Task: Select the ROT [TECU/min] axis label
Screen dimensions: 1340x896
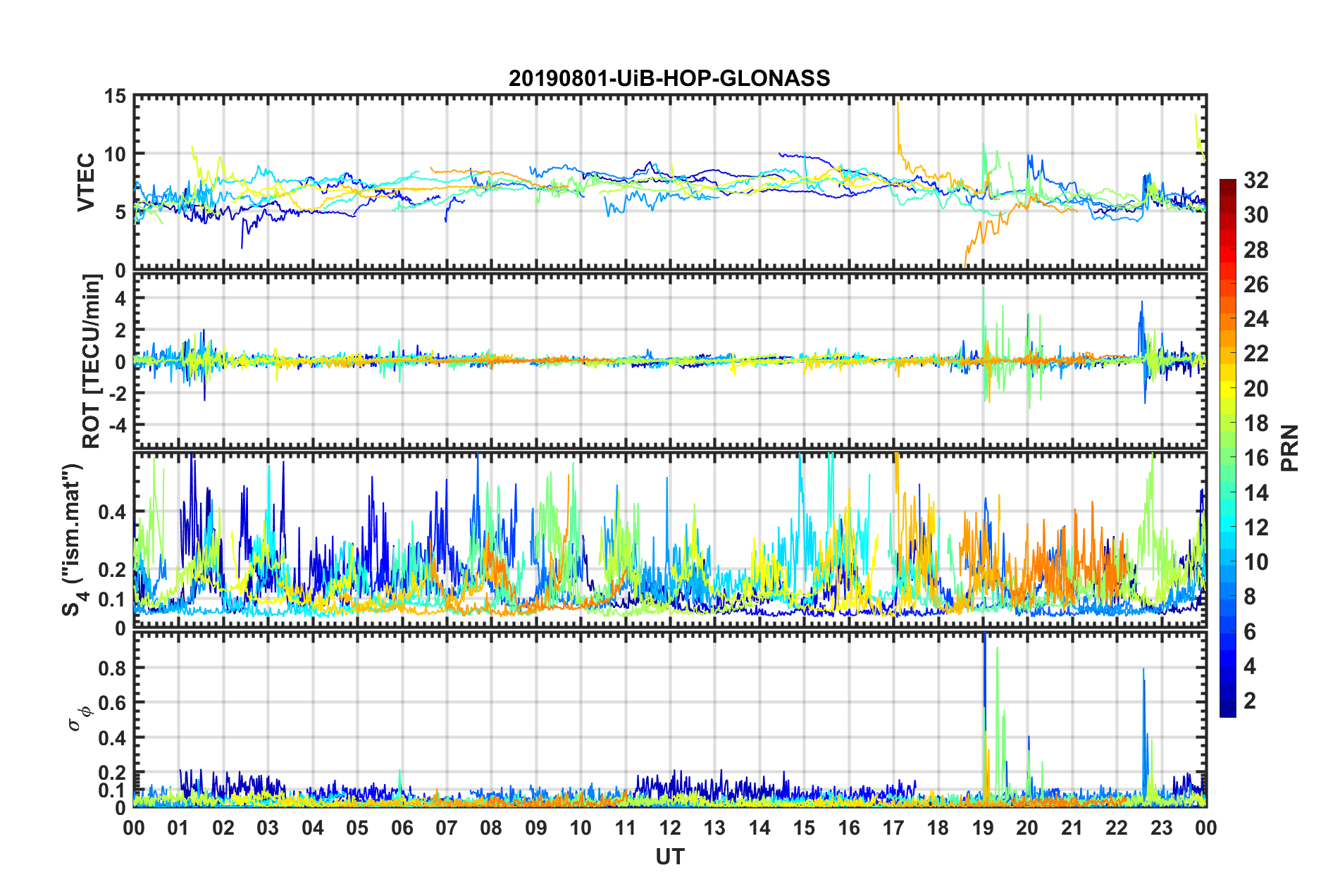Action: 92,361
